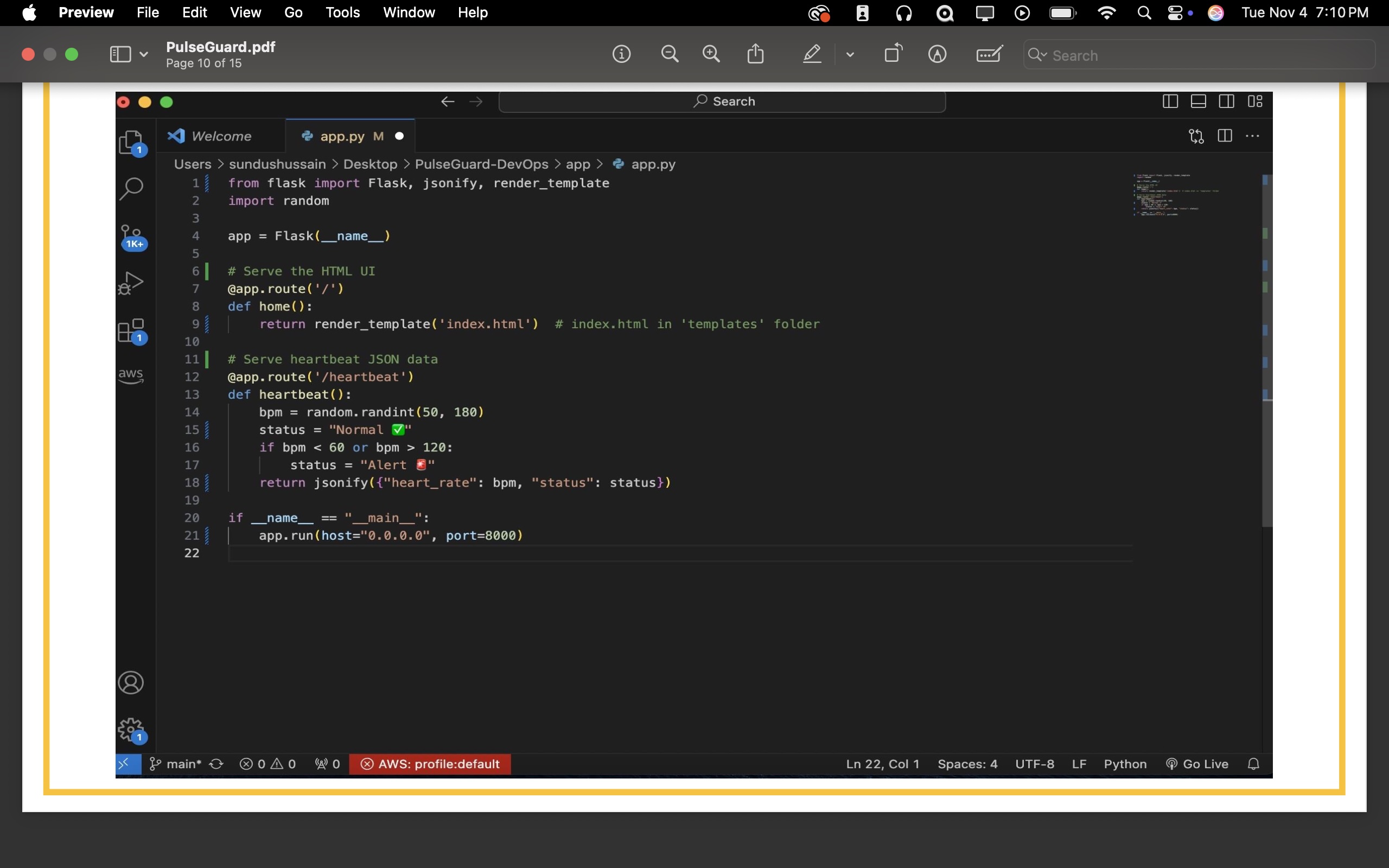Zoom in using the magnifier plus icon
Viewport: 1389px width, 868px height.
tap(712, 55)
